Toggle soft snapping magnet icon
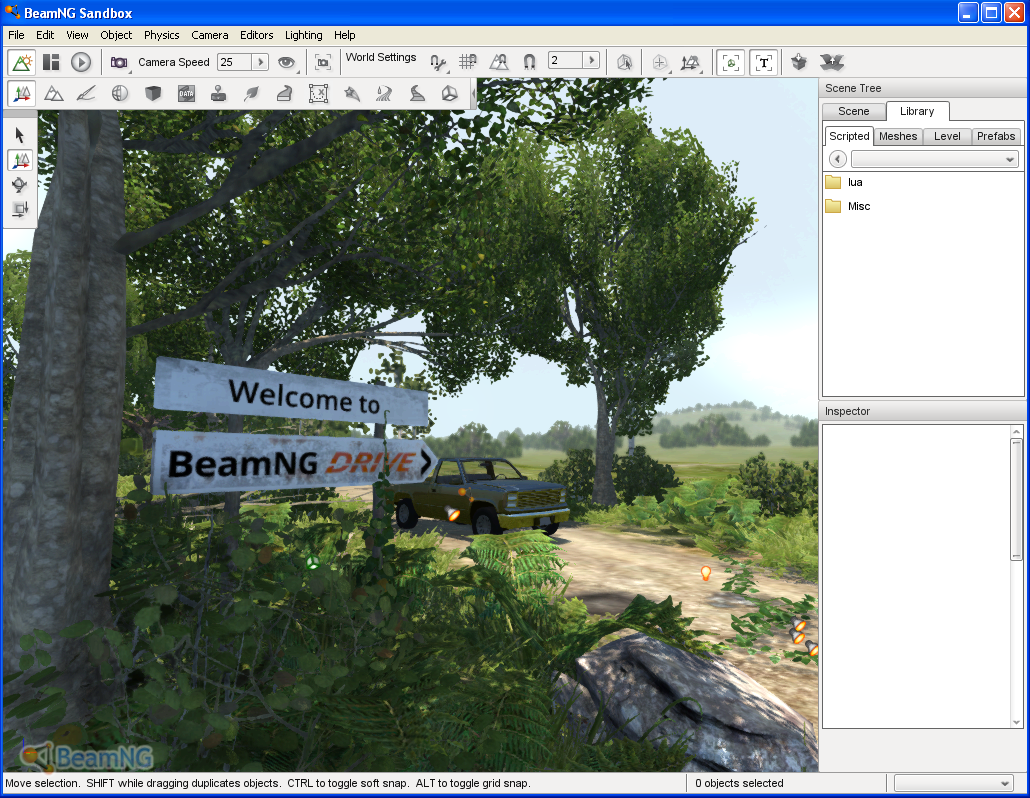1030x798 pixels. pyautogui.click(x=529, y=62)
